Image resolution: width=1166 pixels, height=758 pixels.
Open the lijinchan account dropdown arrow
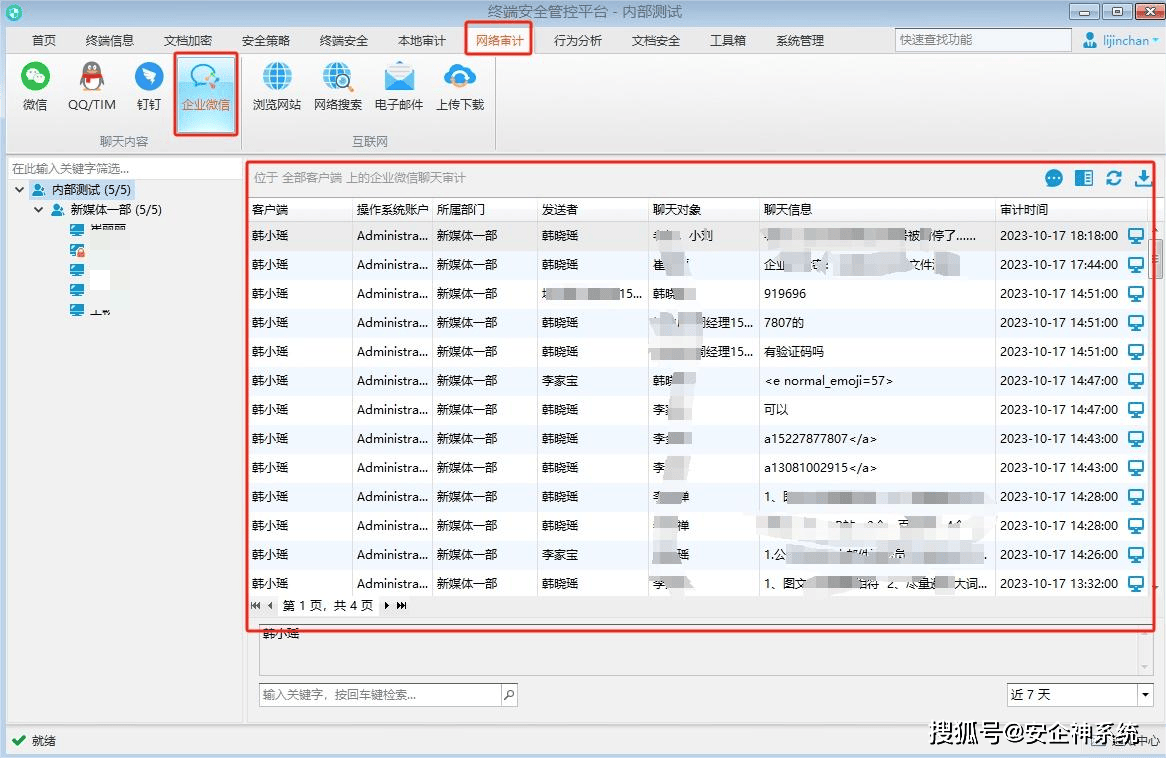click(x=1156, y=40)
